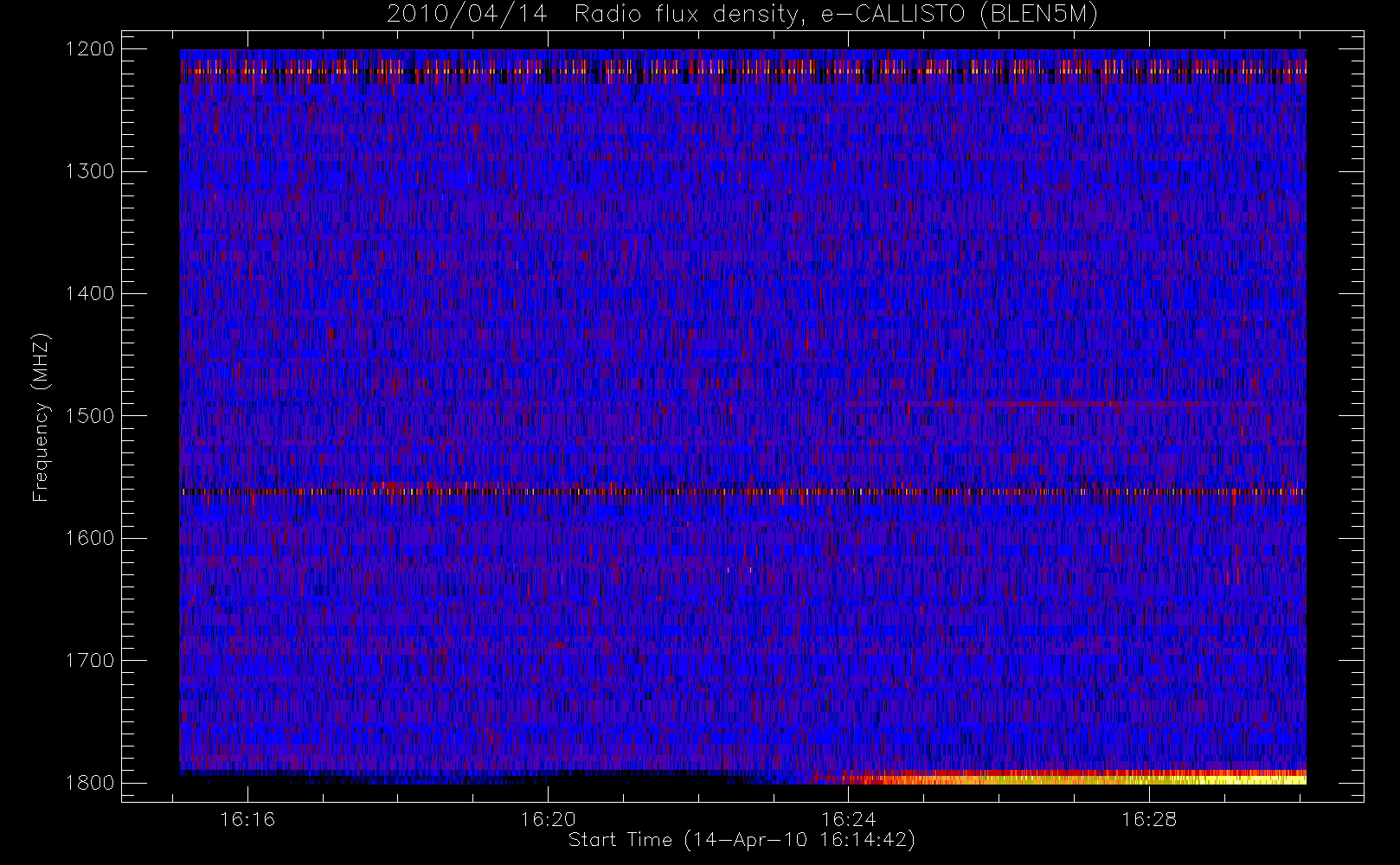This screenshot has width=1400, height=865.
Task: Click the '16:28' time axis label
Action: 1149,818
